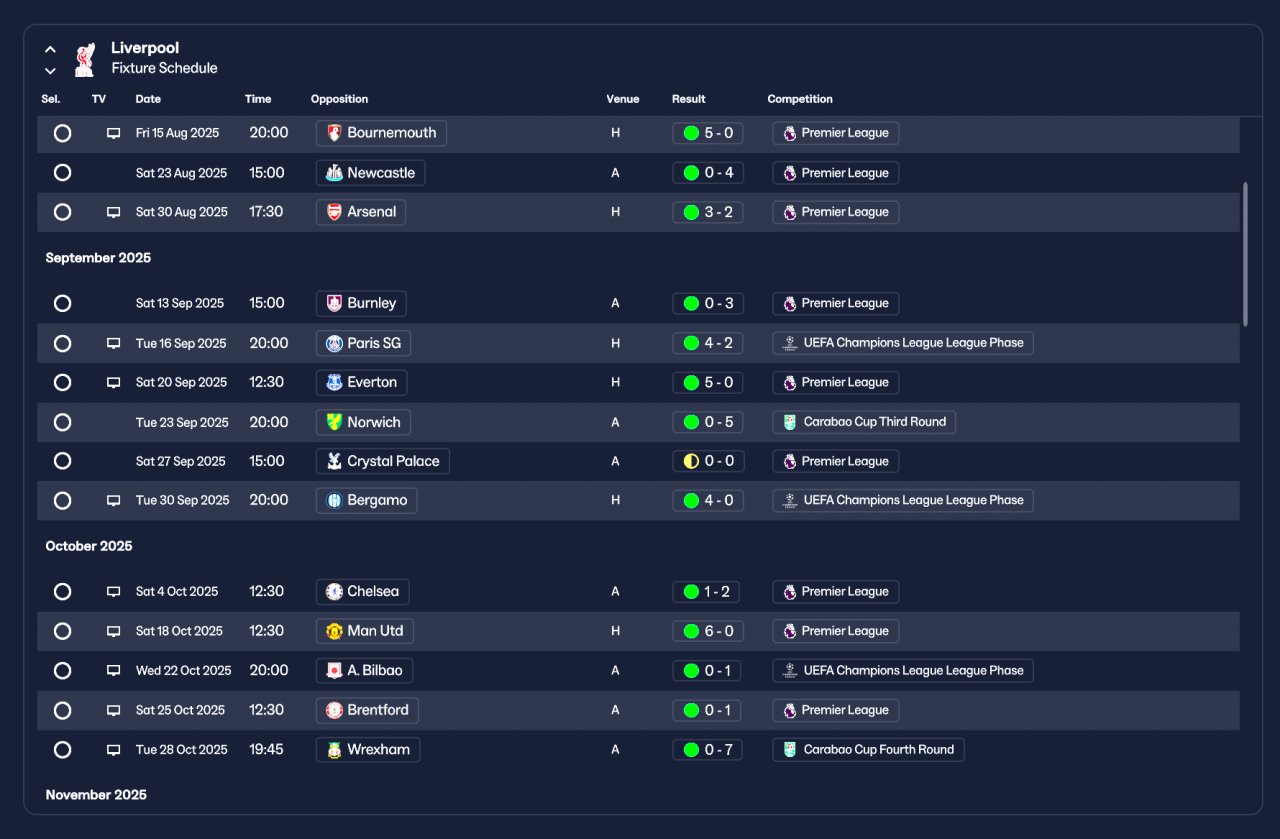Click the TV icon on Bournemouth fixture row
Screen dimensions: 1280x839
pyautogui.click(x=114, y=133)
